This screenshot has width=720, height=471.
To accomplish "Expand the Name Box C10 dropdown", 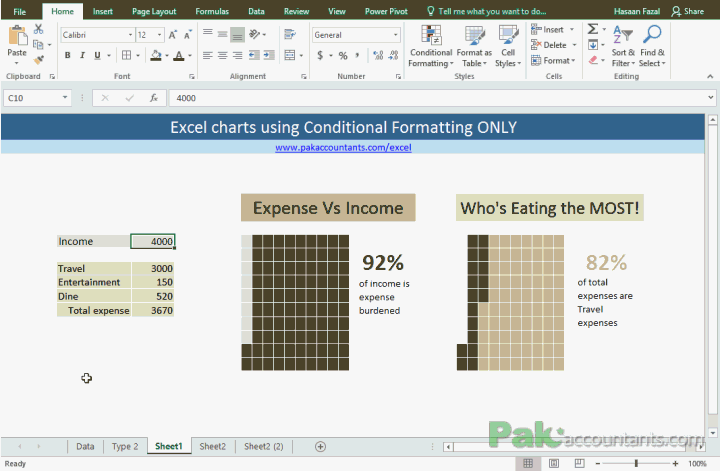I will pyautogui.click(x=65, y=97).
